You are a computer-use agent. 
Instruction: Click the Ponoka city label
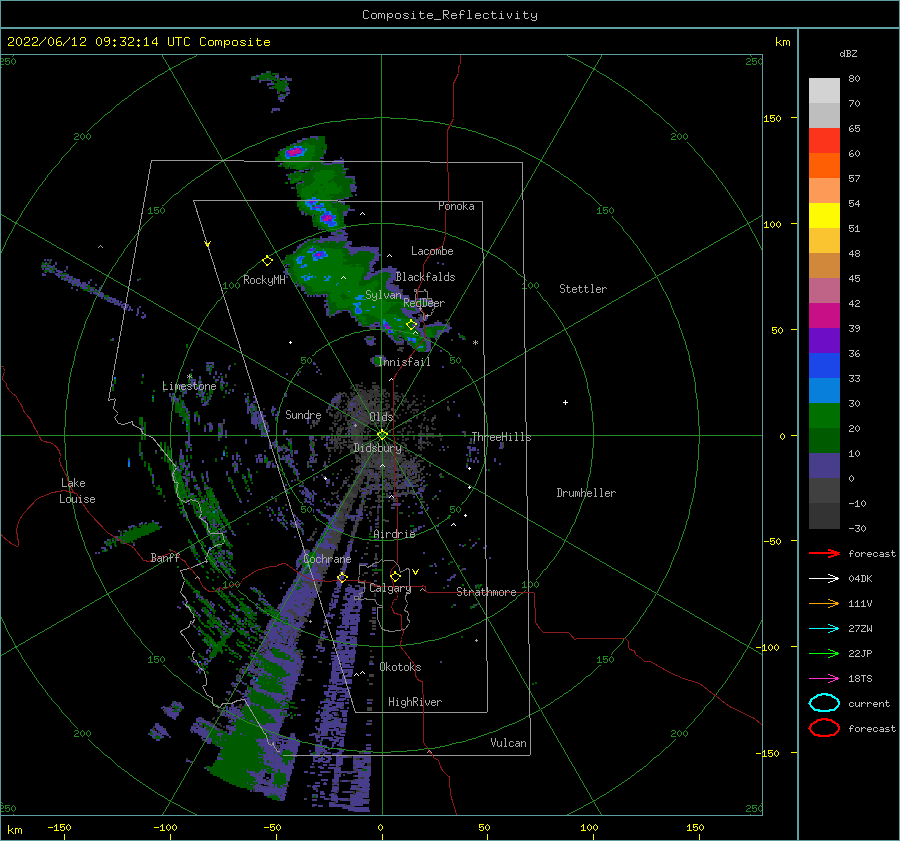pos(456,206)
